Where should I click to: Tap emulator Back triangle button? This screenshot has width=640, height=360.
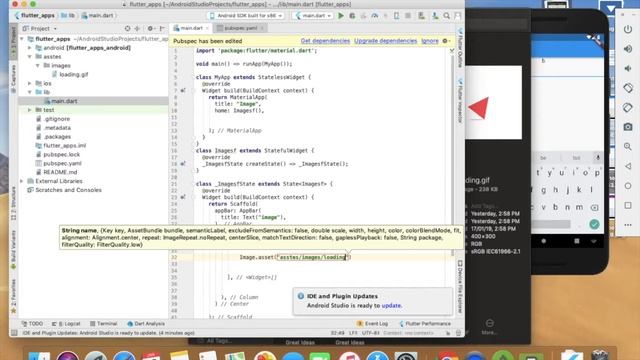coord(628,166)
